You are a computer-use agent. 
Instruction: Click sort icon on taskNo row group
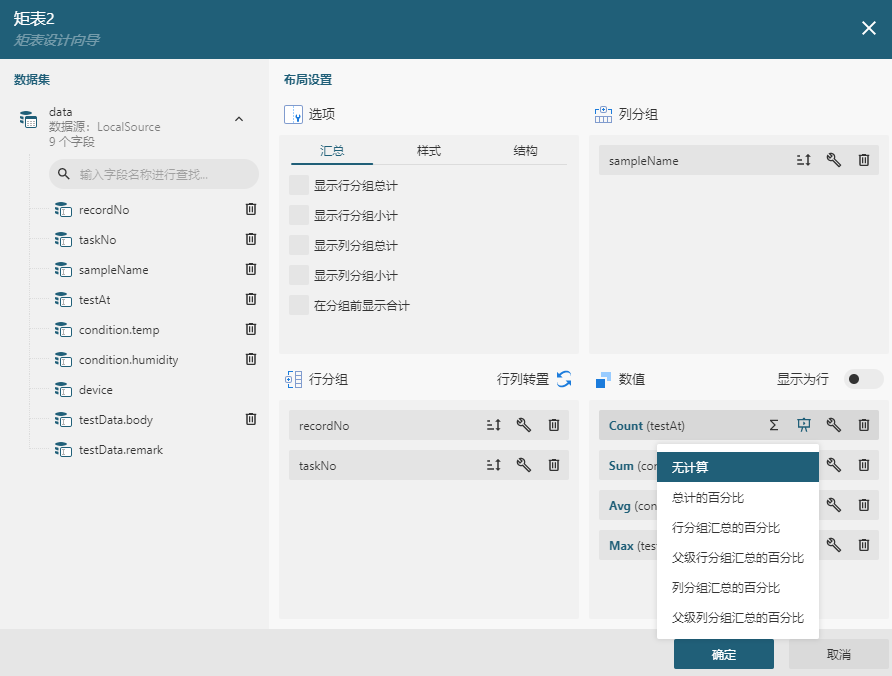coord(494,465)
